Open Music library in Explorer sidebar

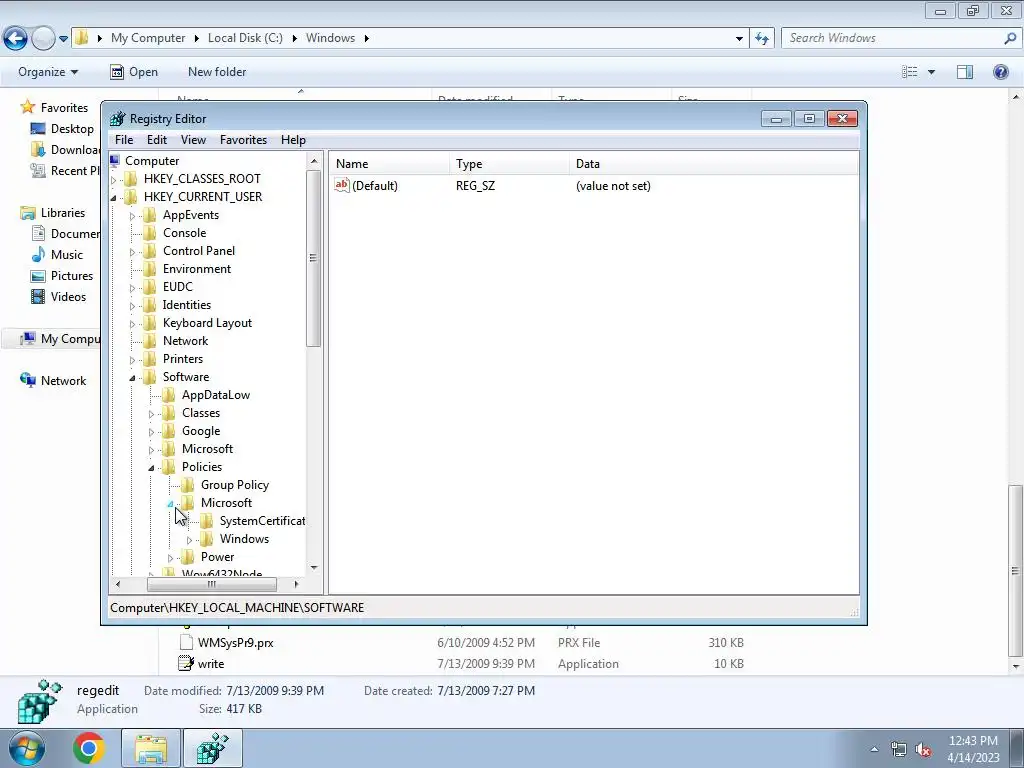pyautogui.click(x=57, y=255)
